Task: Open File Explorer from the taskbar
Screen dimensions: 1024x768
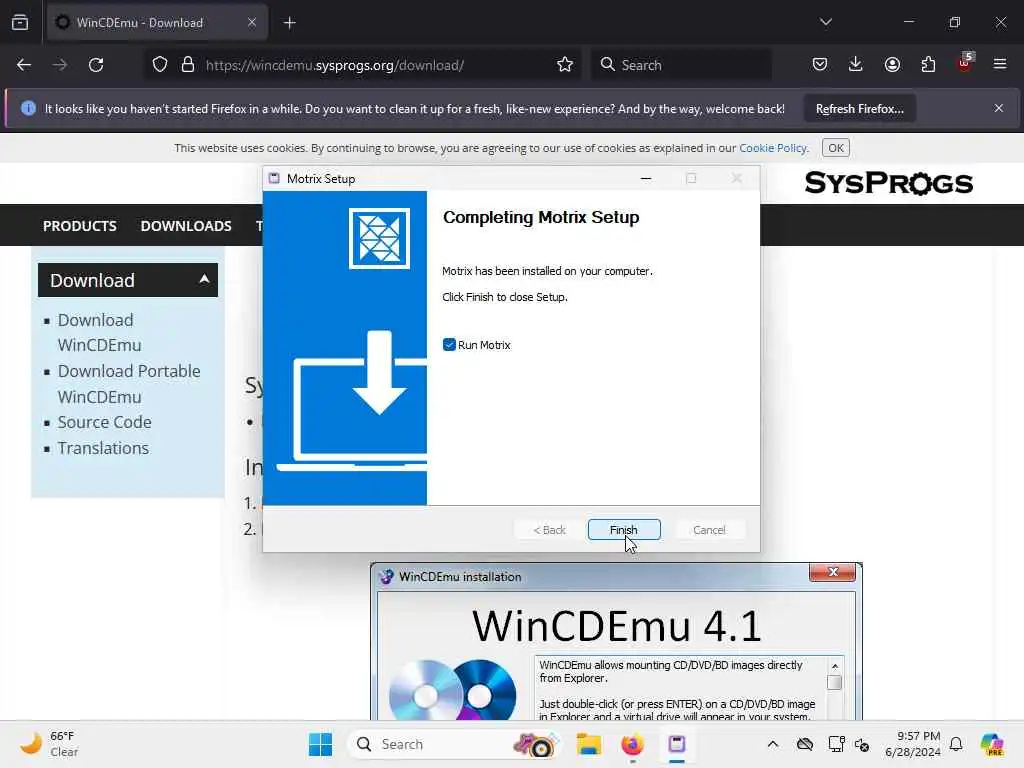Action: [x=588, y=744]
